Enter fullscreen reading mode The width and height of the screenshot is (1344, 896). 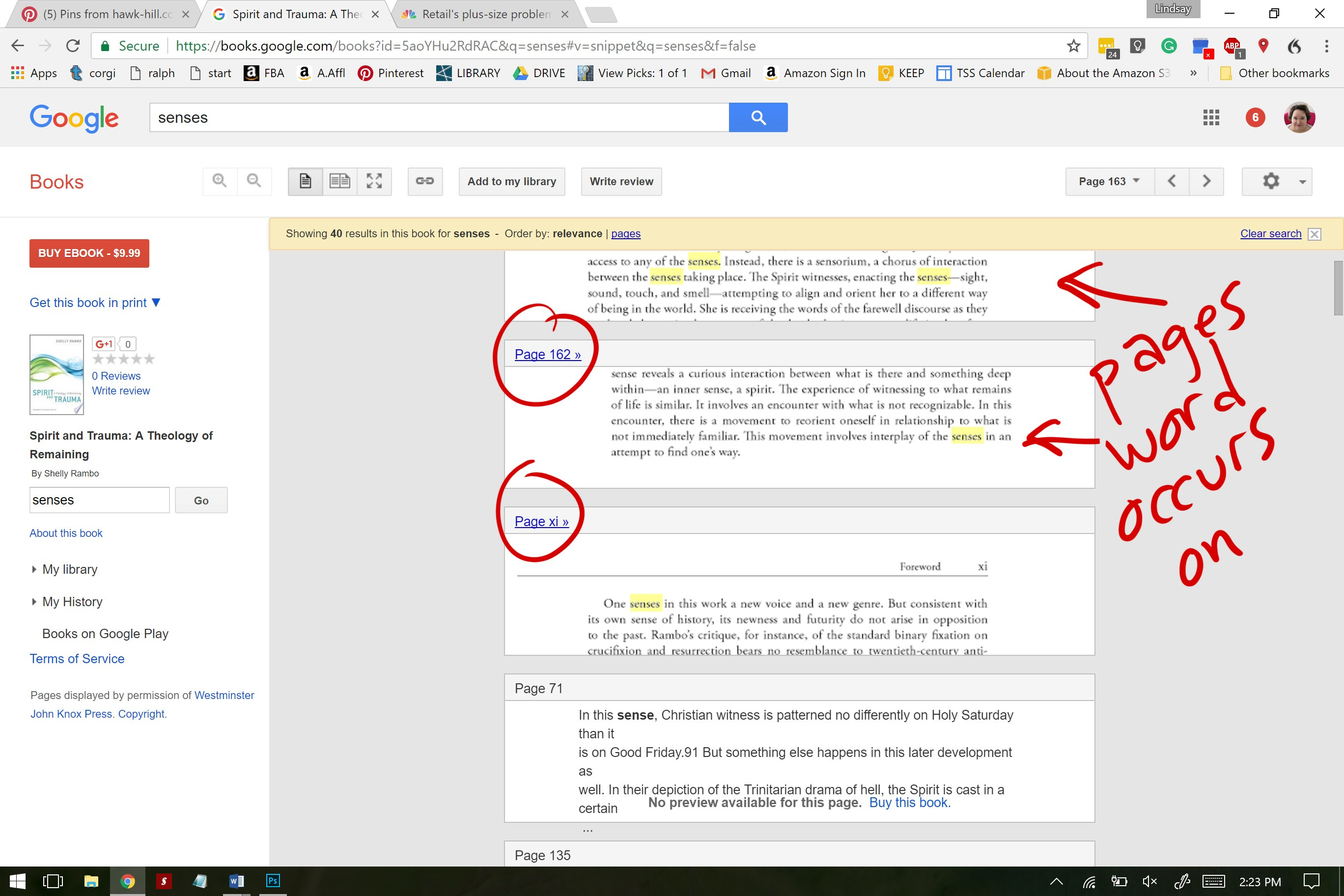coord(374,181)
